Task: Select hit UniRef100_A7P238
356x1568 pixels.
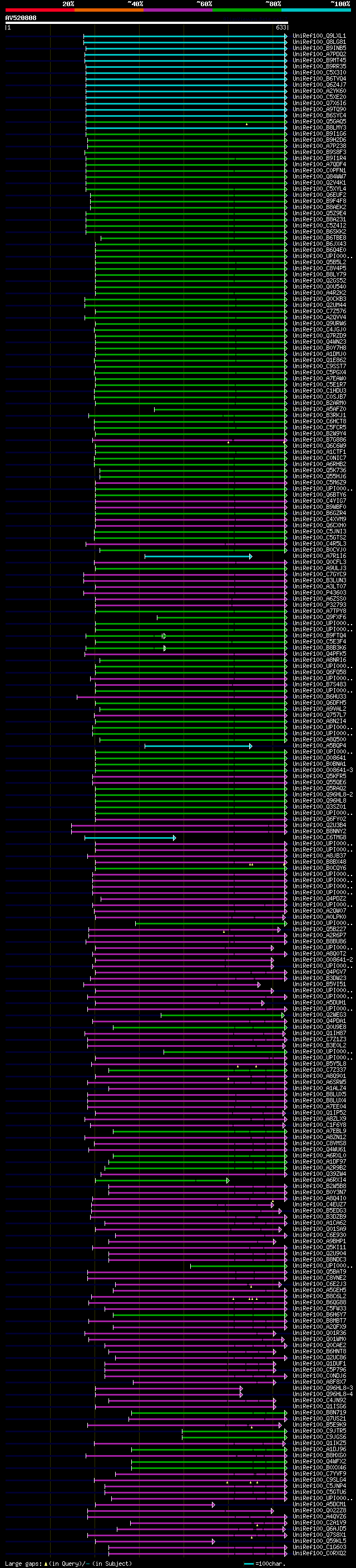Action: pos(319,146)
